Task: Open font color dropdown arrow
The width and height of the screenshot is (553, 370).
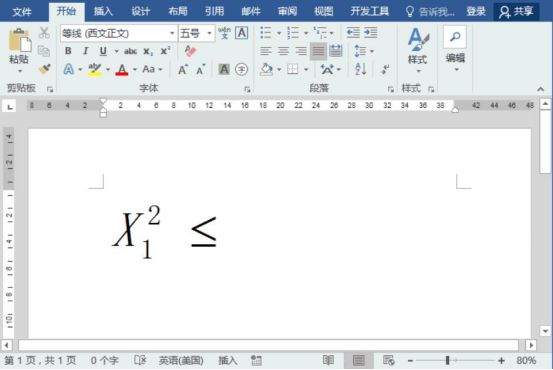Action: click(x=135, y=69)
